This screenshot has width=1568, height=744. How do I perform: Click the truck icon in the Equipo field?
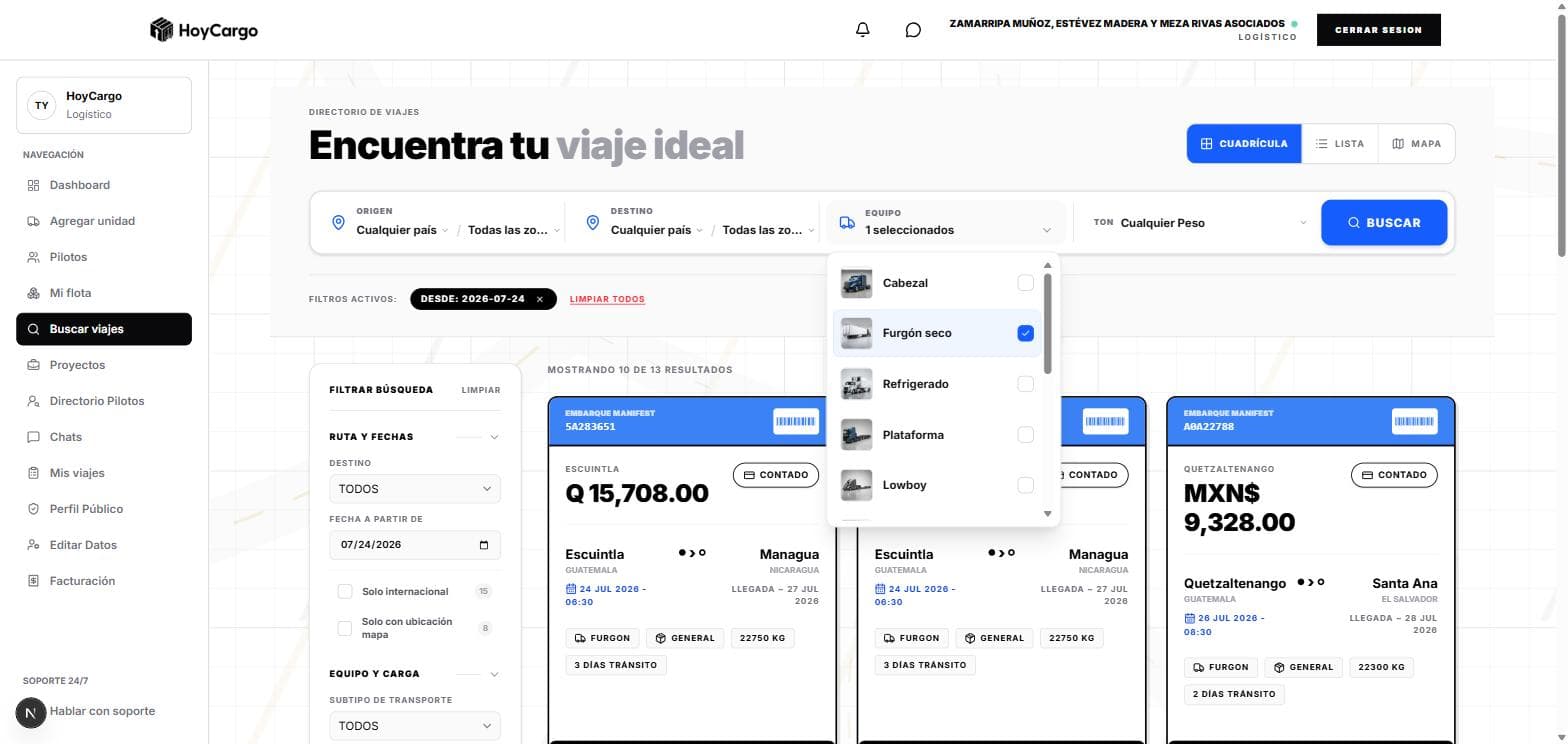[847, 223]
